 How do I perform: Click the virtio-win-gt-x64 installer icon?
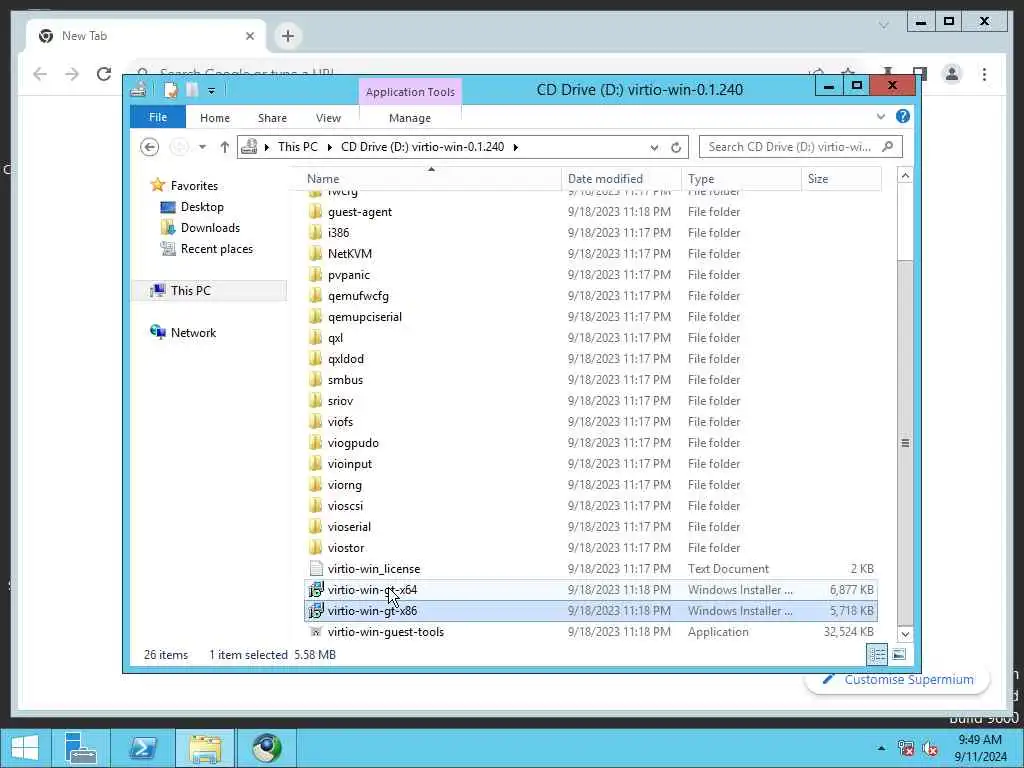coord(316,590)
